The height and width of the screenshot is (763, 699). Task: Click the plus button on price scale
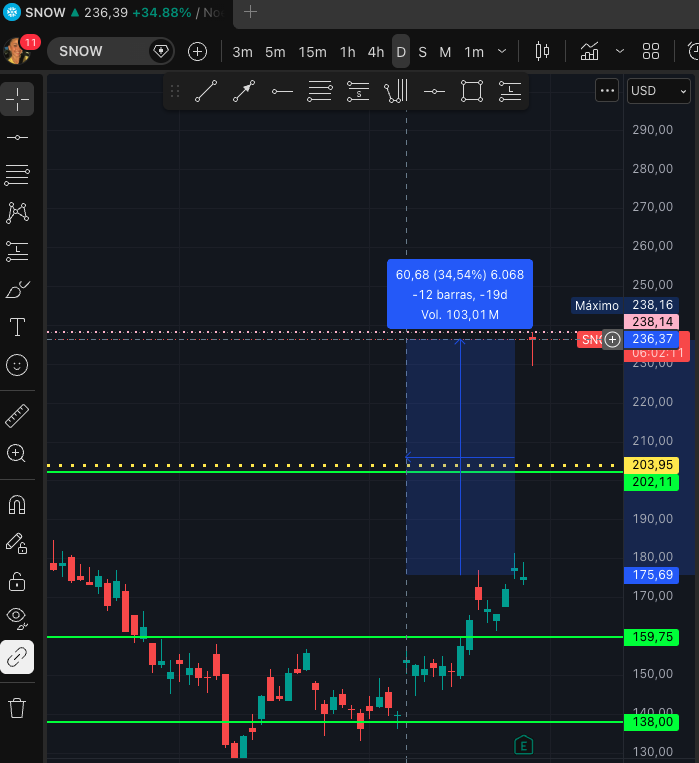click(x=612, y=340)
